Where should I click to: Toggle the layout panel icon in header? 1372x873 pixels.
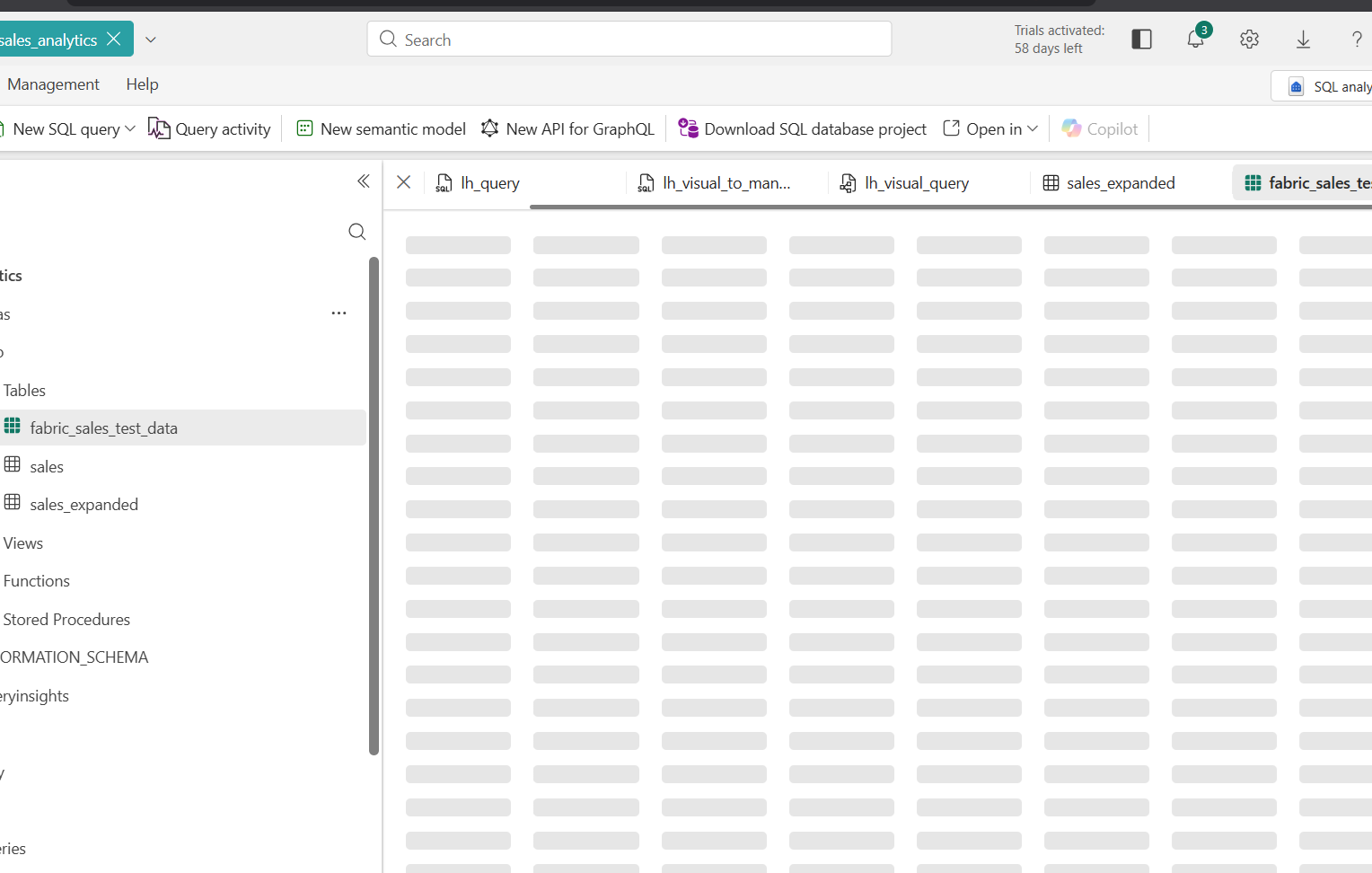click(x=1141, y=39)
